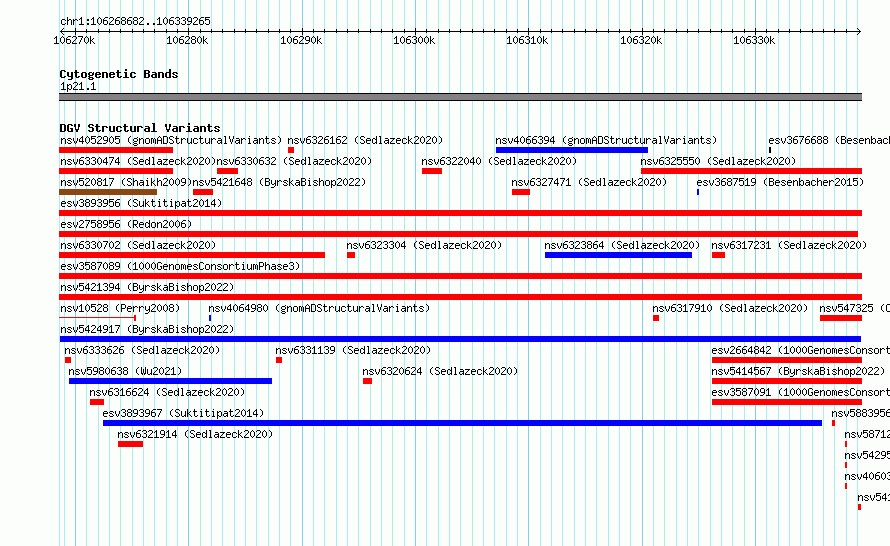Open the nsv6331139 Sedlazeck2020 label

point(353,350)
